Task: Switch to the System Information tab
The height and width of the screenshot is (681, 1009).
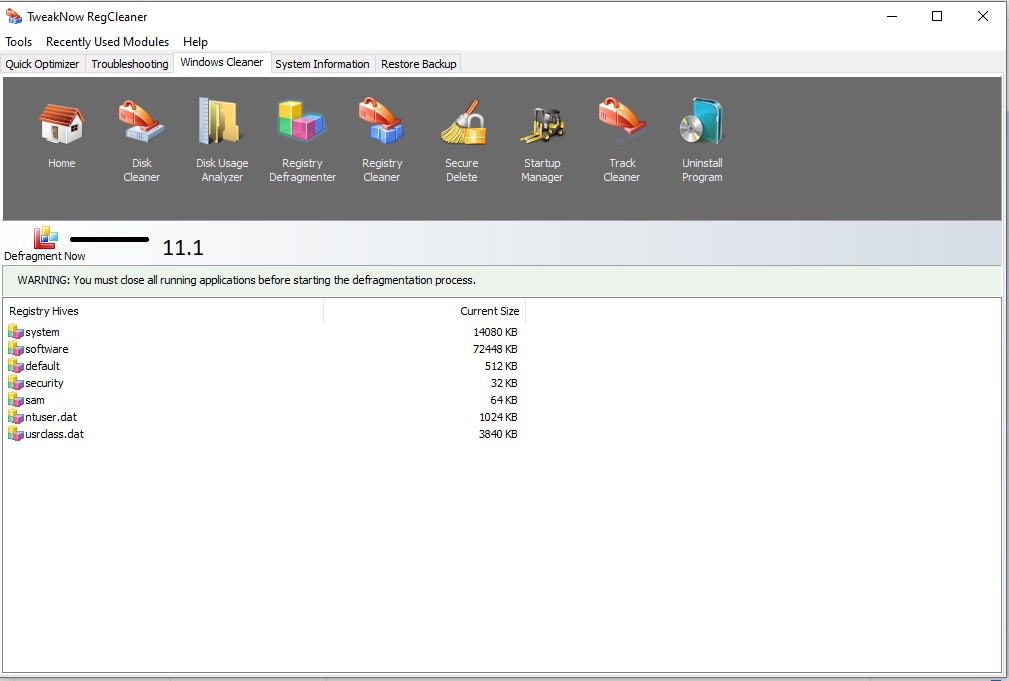Action: [322, 64]
